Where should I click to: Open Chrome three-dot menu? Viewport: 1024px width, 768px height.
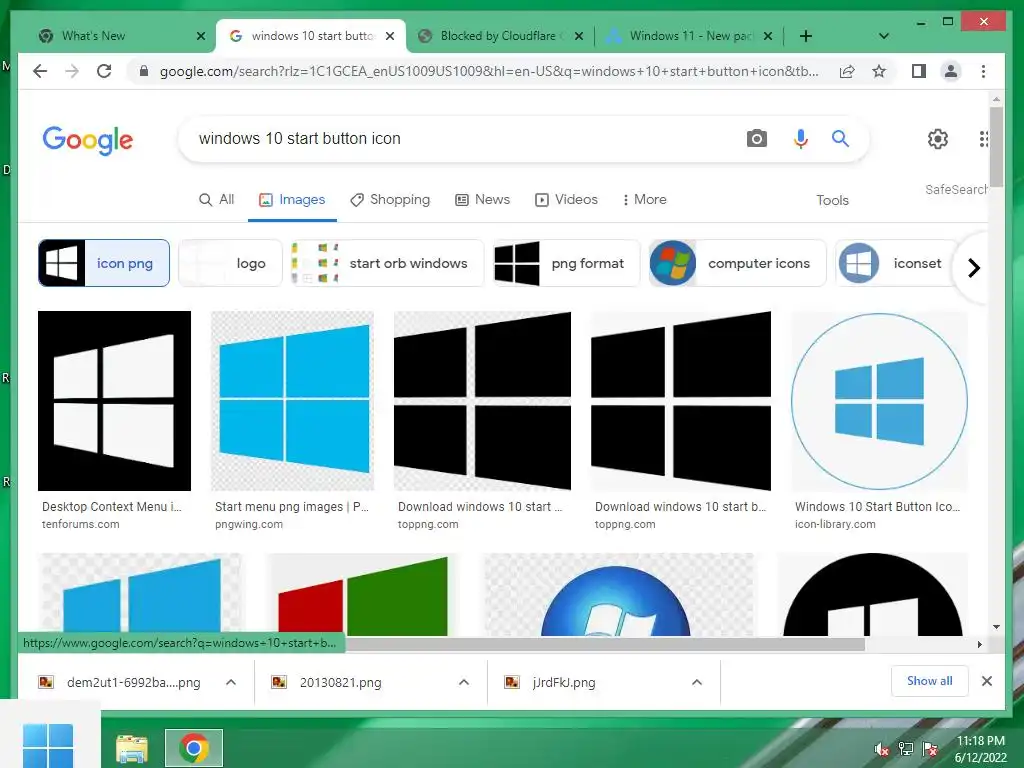(984, 71)
